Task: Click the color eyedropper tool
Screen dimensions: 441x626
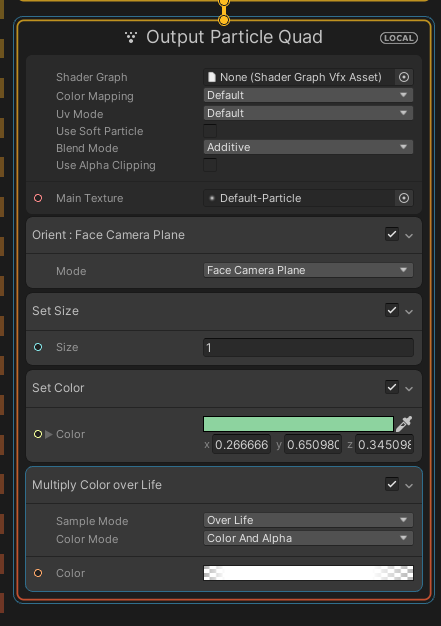Action: pyautogui.click(x=404, y=424)
